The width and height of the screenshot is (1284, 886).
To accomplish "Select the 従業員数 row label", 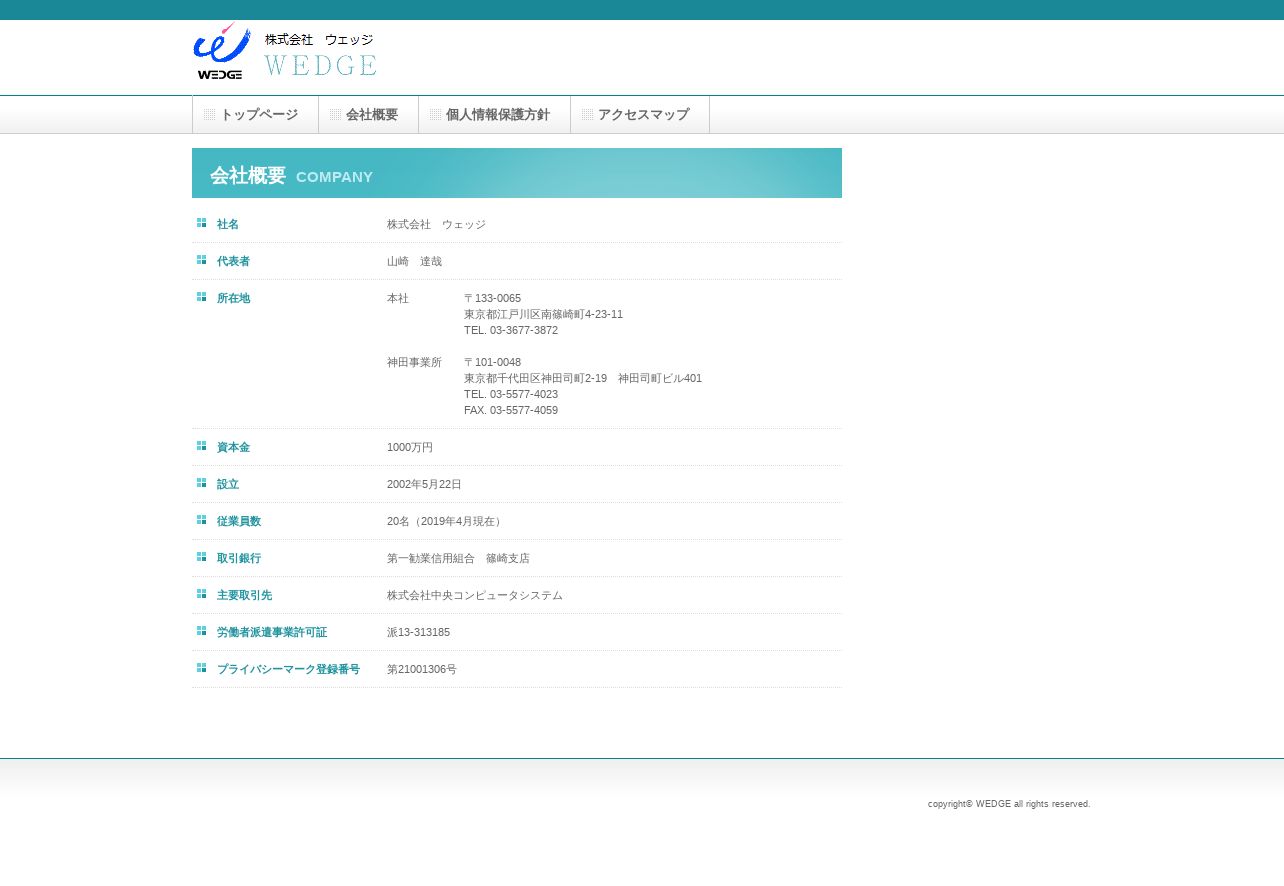I will pyautogui.click(x=239, y=521).
